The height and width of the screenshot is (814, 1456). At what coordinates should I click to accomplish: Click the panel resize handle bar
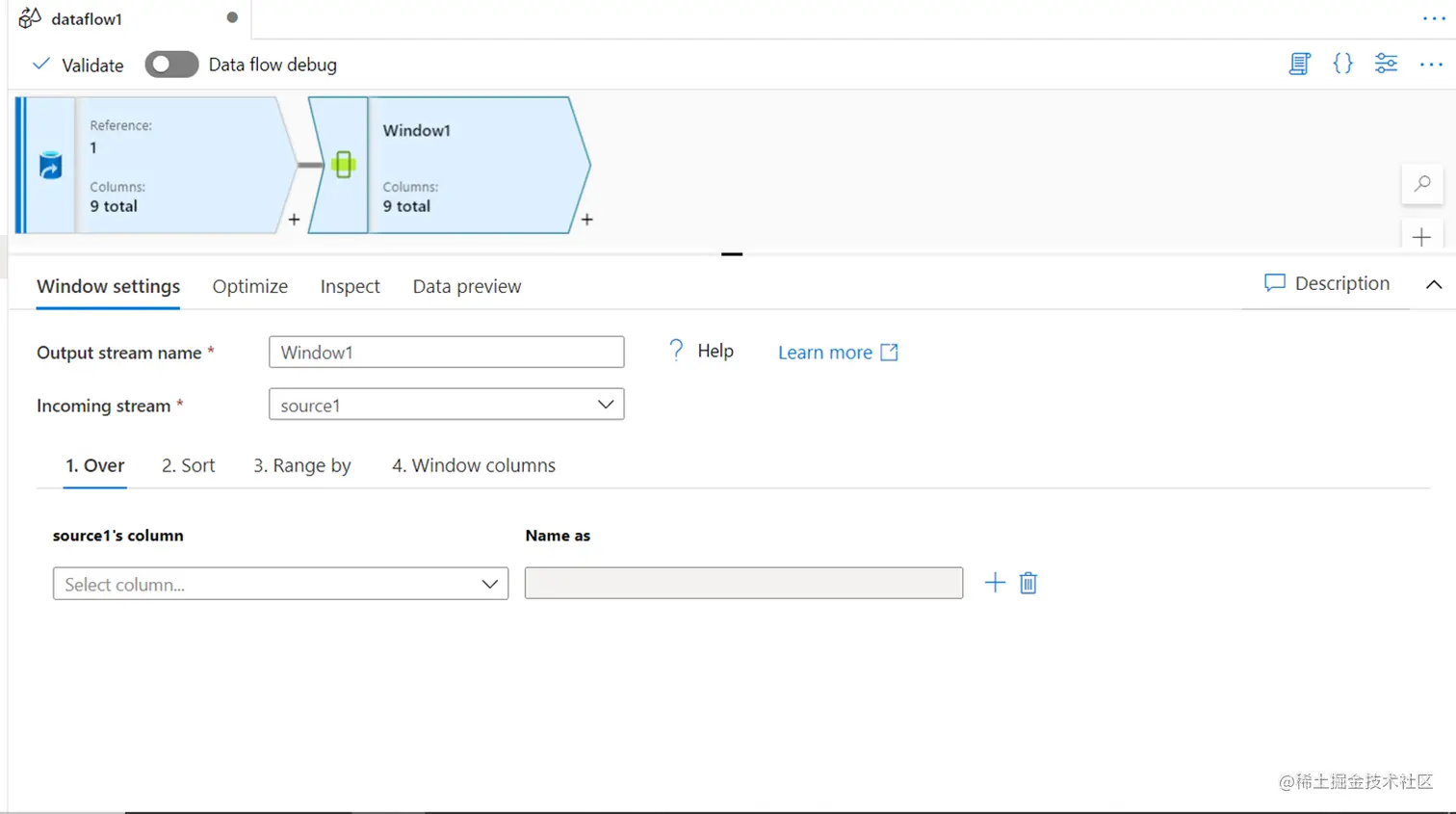point(732,254)
